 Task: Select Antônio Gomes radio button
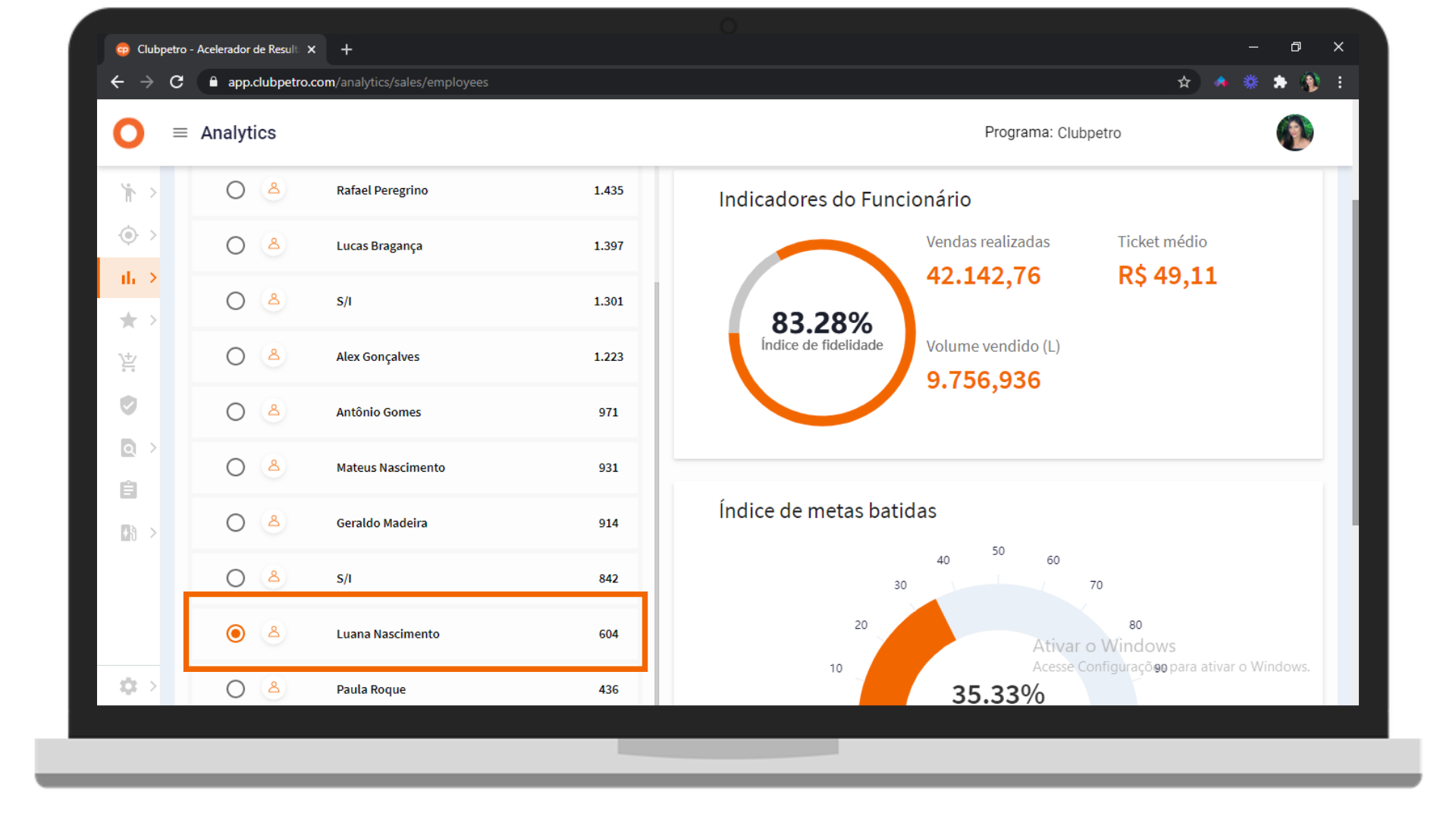(236, 412)
